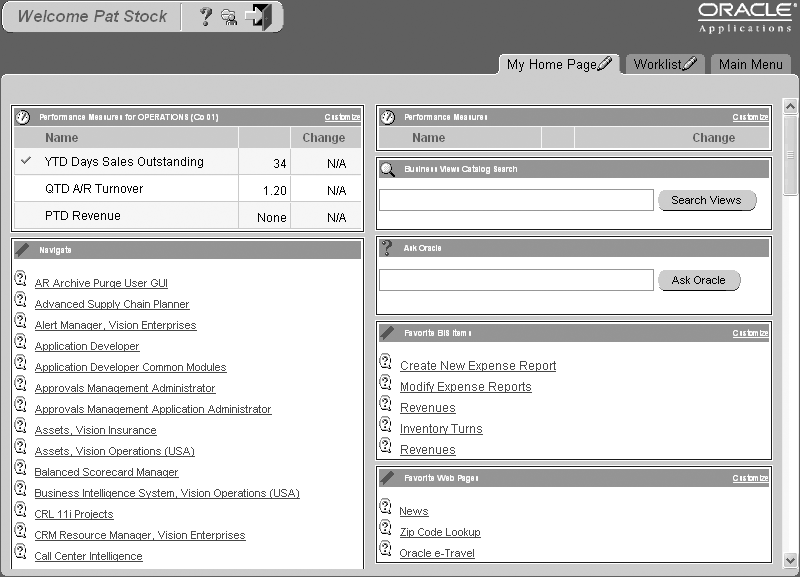800x577 pixels.
Task: Open Advanced Supply Chain Planner link
Action: click(112, 304)
